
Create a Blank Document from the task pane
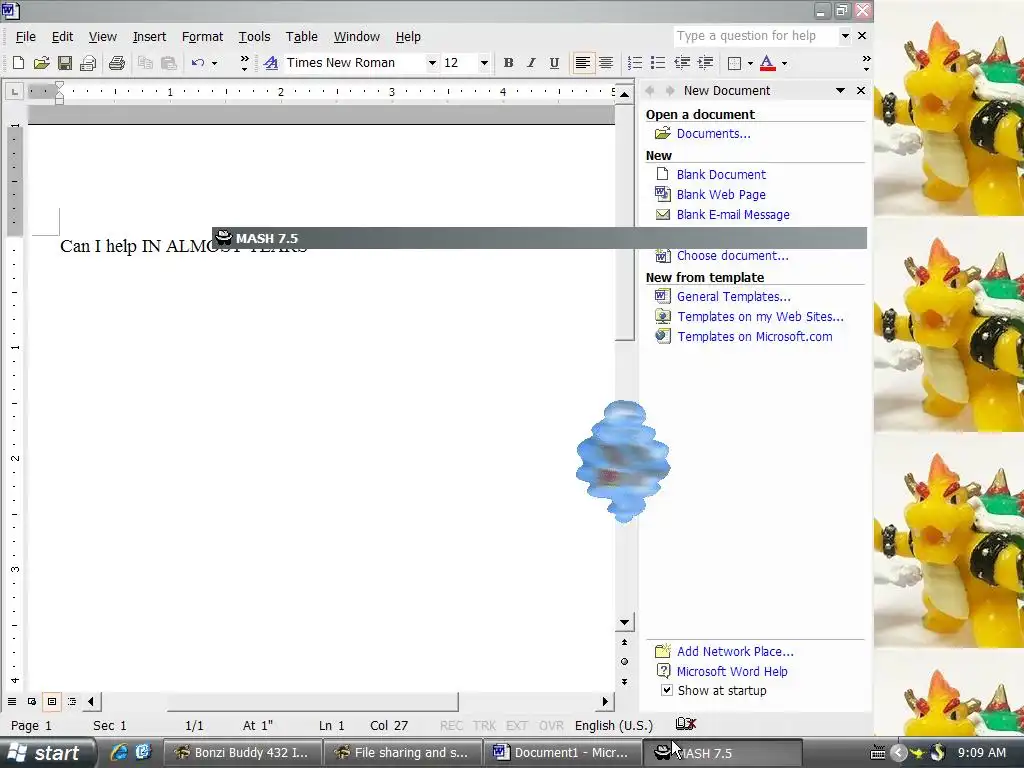[x=721, y=175]
